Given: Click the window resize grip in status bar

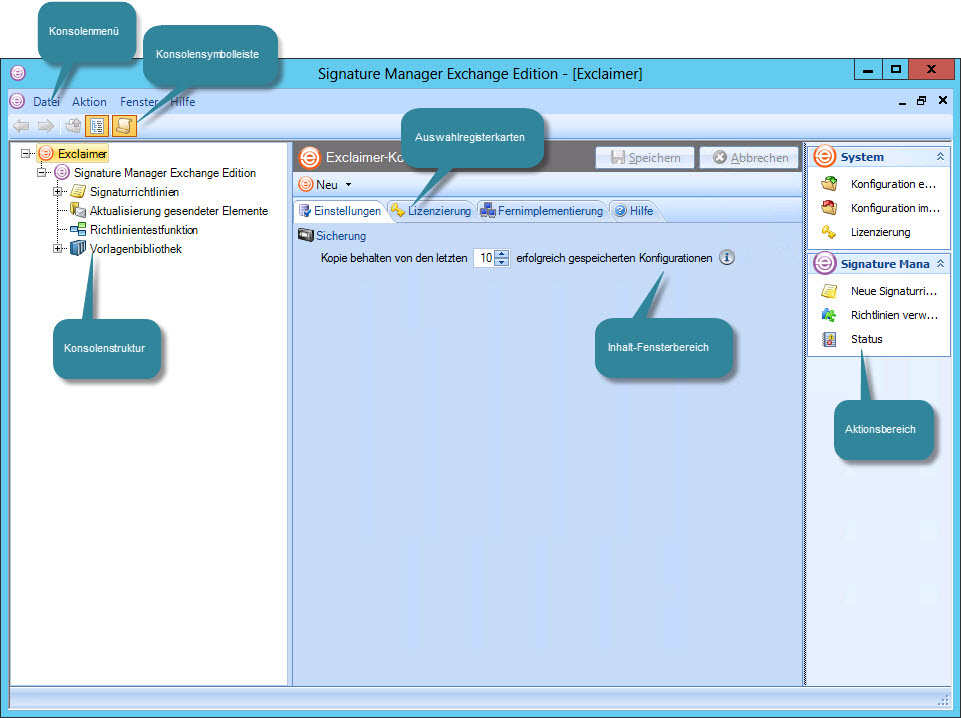Looking at the screenshot, I should (943, 700).
